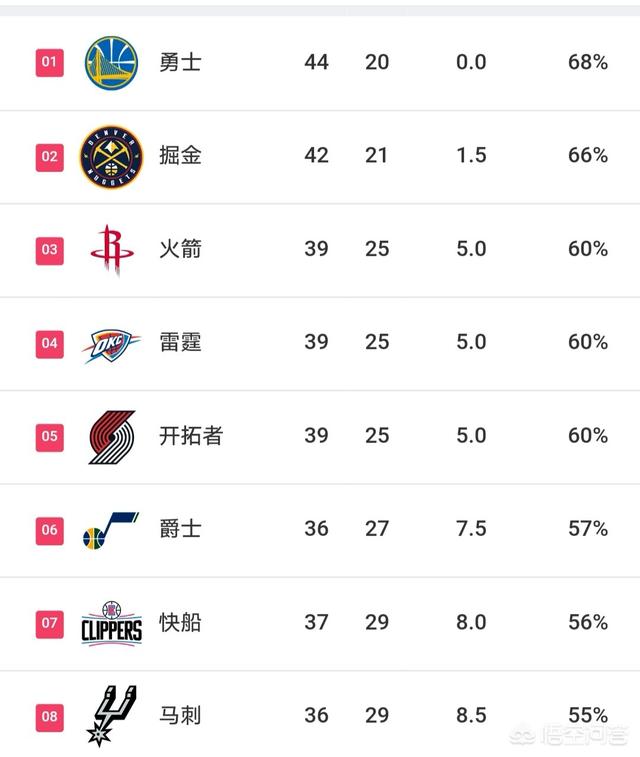
Task: Select the Houston Rockets logo
Action: coord(112,250)
